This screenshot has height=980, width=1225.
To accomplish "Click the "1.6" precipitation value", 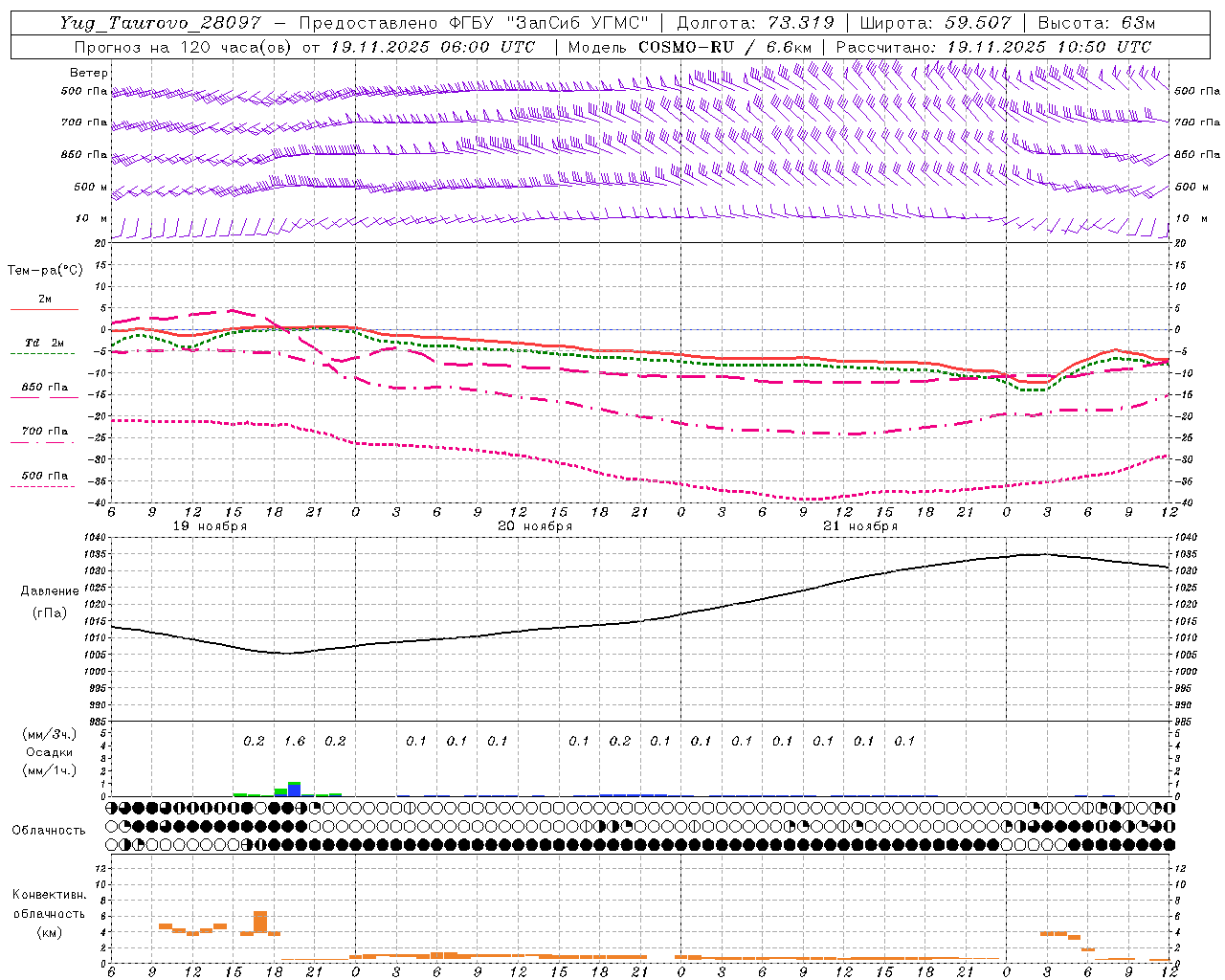I will pos(295,741).
